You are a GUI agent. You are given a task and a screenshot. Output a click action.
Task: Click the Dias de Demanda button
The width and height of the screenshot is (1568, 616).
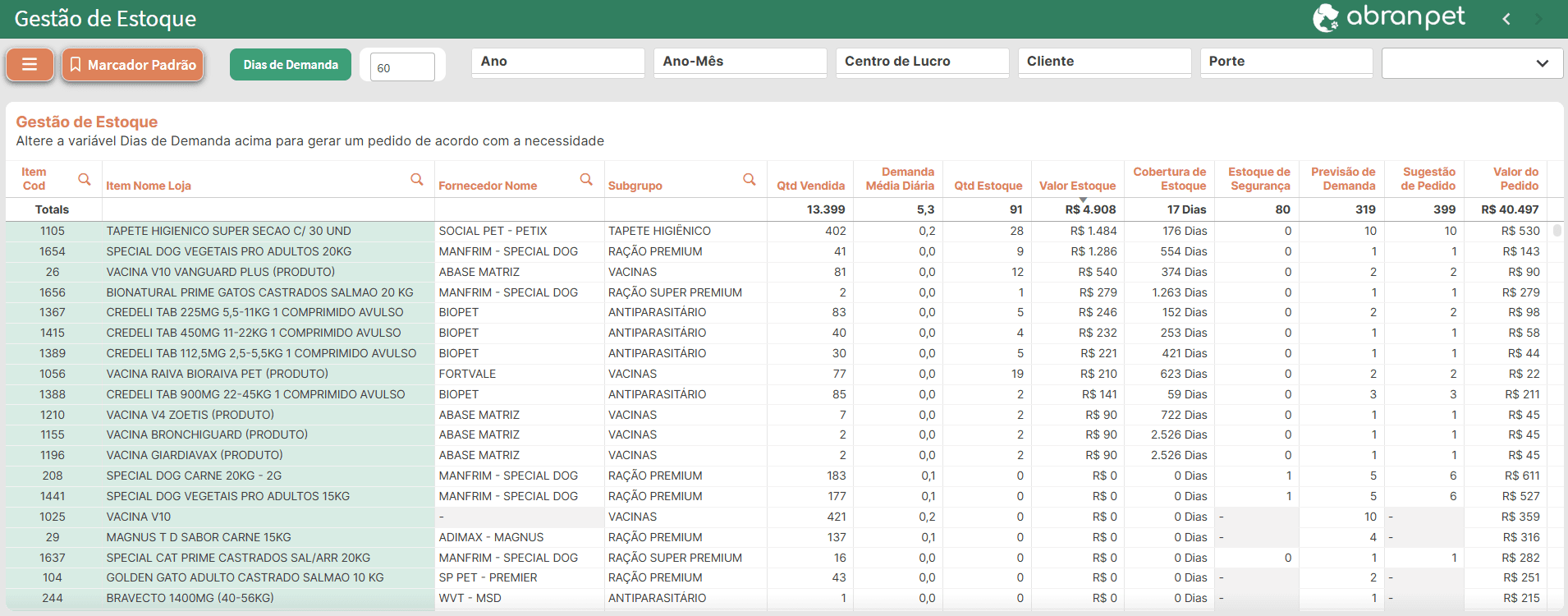pyautogui.click(x=291, y=65)
